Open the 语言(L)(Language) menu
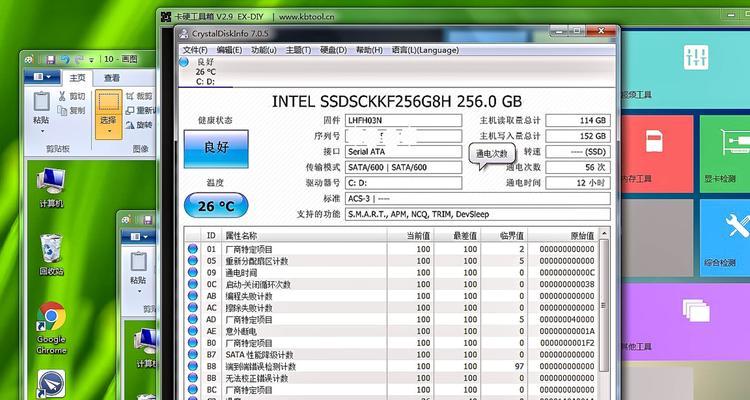The height and width of the screenshot is (400, 750). [425, 50]
